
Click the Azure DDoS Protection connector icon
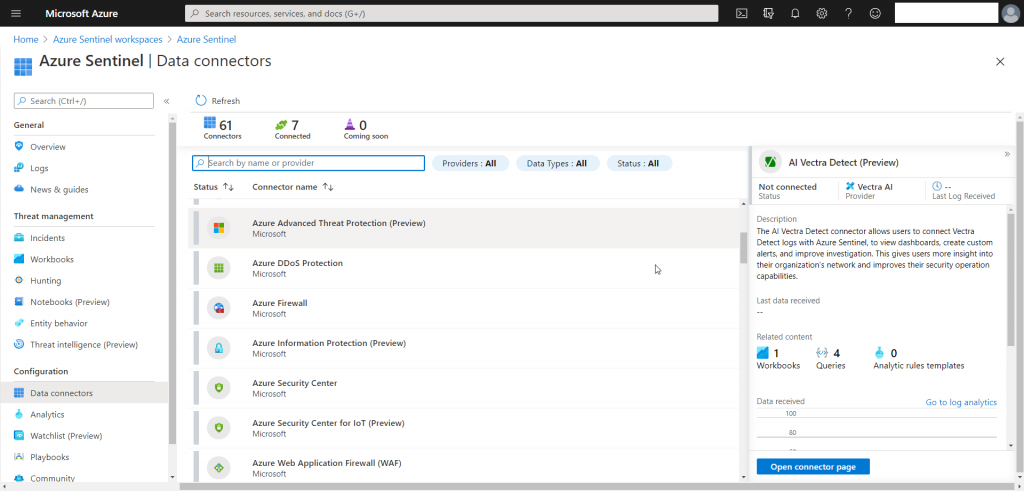point(219,268)
